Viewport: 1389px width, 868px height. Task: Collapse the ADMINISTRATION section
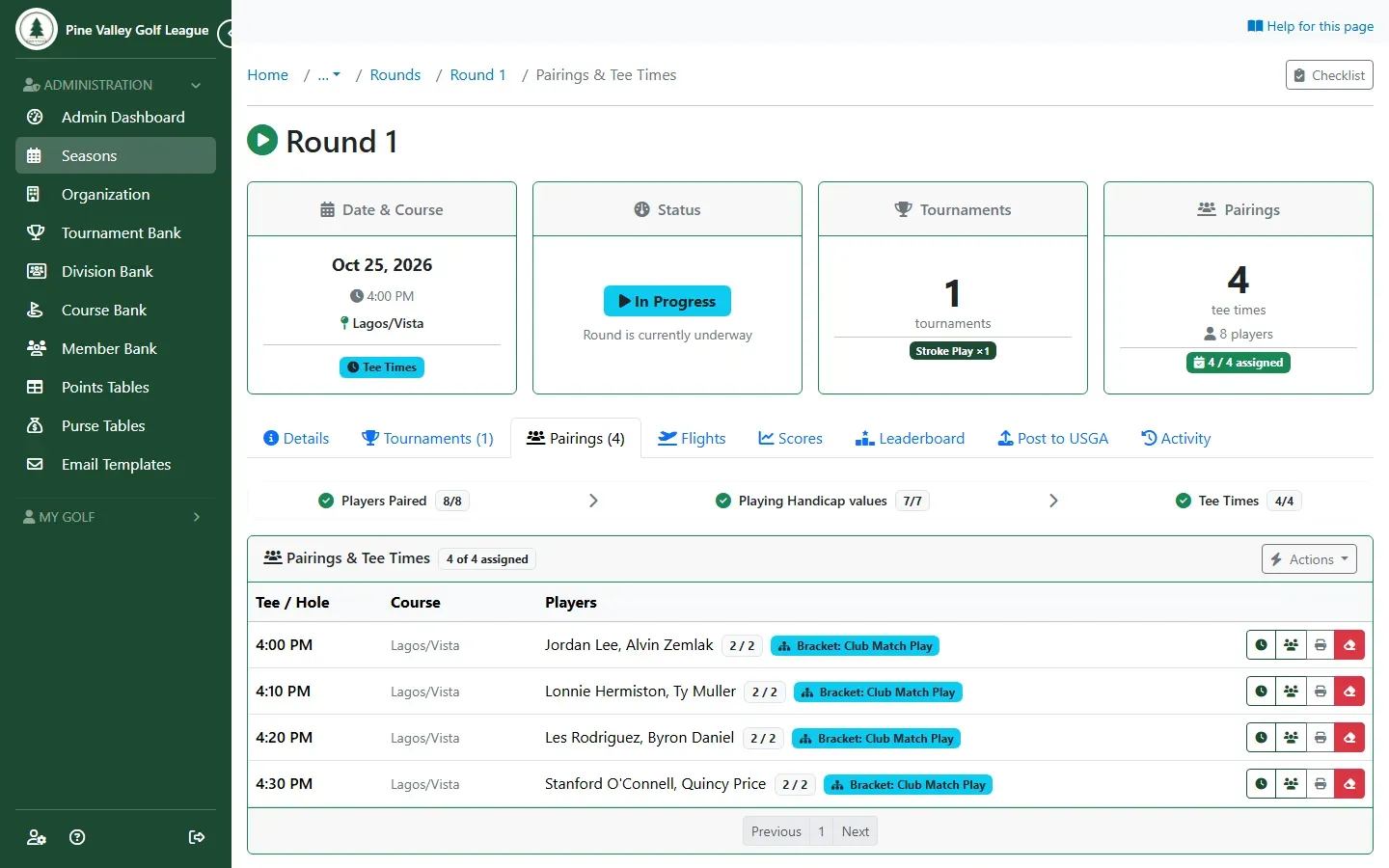click(115, 85)
